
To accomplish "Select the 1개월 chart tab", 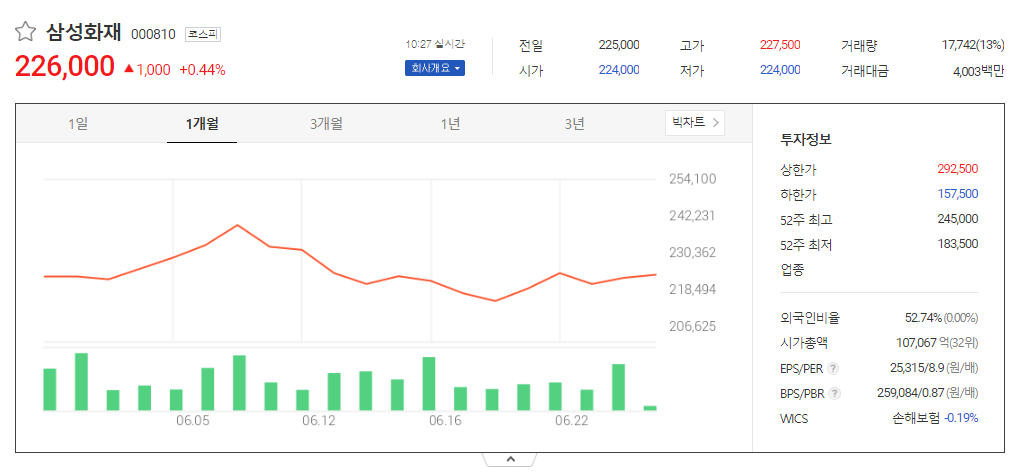I will (202, 124).
